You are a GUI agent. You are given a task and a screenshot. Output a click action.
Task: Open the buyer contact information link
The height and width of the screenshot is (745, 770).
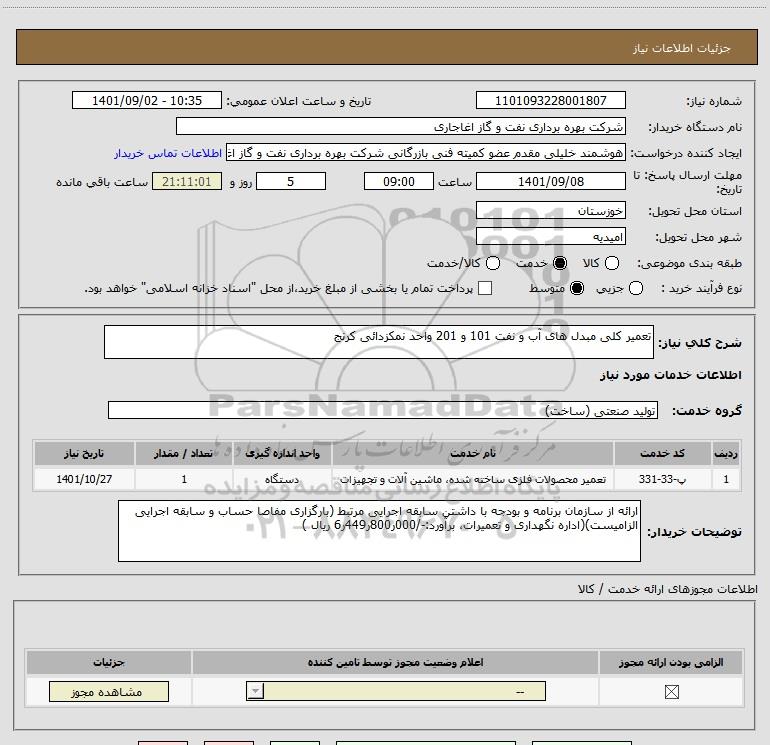click(x=168, y=154)
